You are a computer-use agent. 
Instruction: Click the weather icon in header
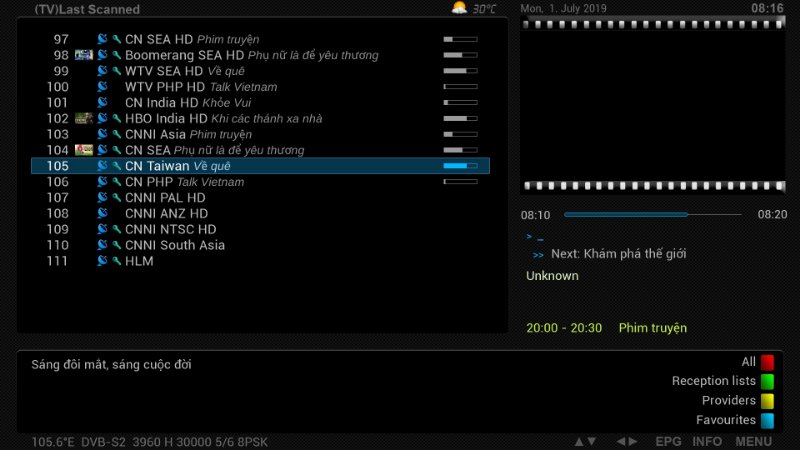(x=459, y=8)
